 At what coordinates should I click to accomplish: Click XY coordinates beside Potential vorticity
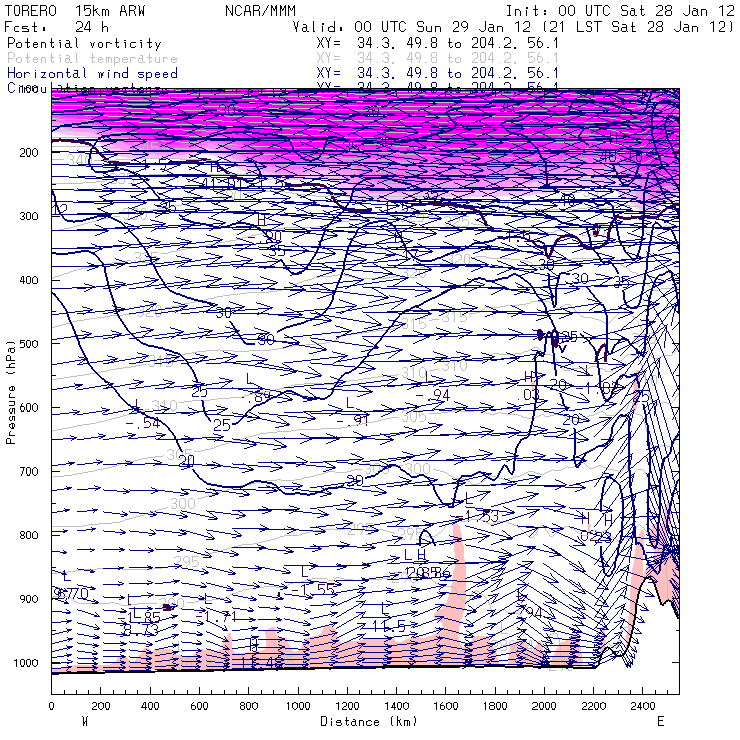[437, 43]
